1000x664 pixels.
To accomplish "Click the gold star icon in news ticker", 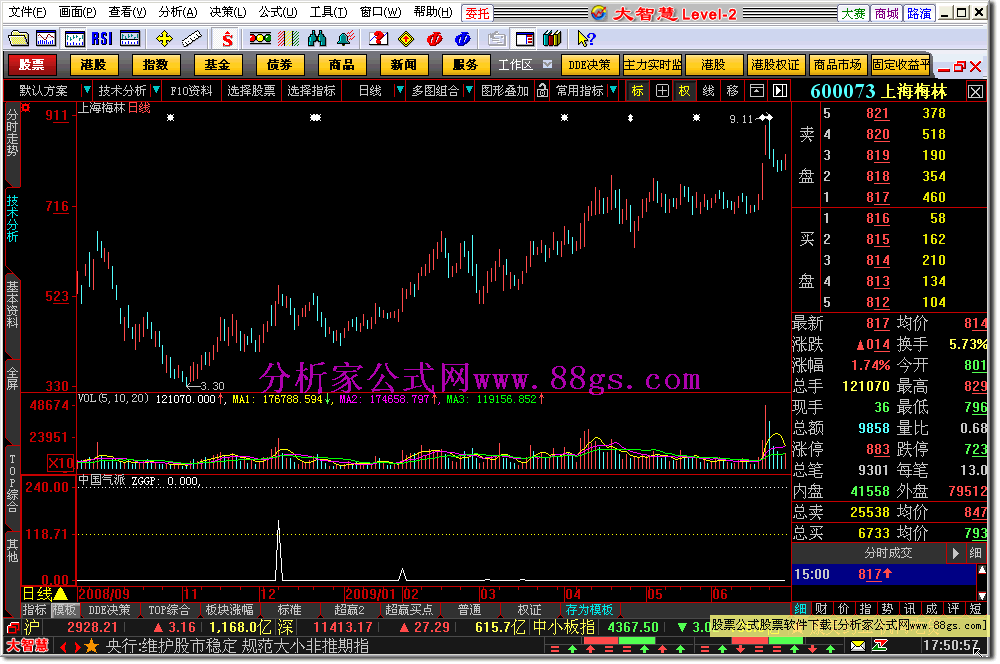I will coord(91,647).
